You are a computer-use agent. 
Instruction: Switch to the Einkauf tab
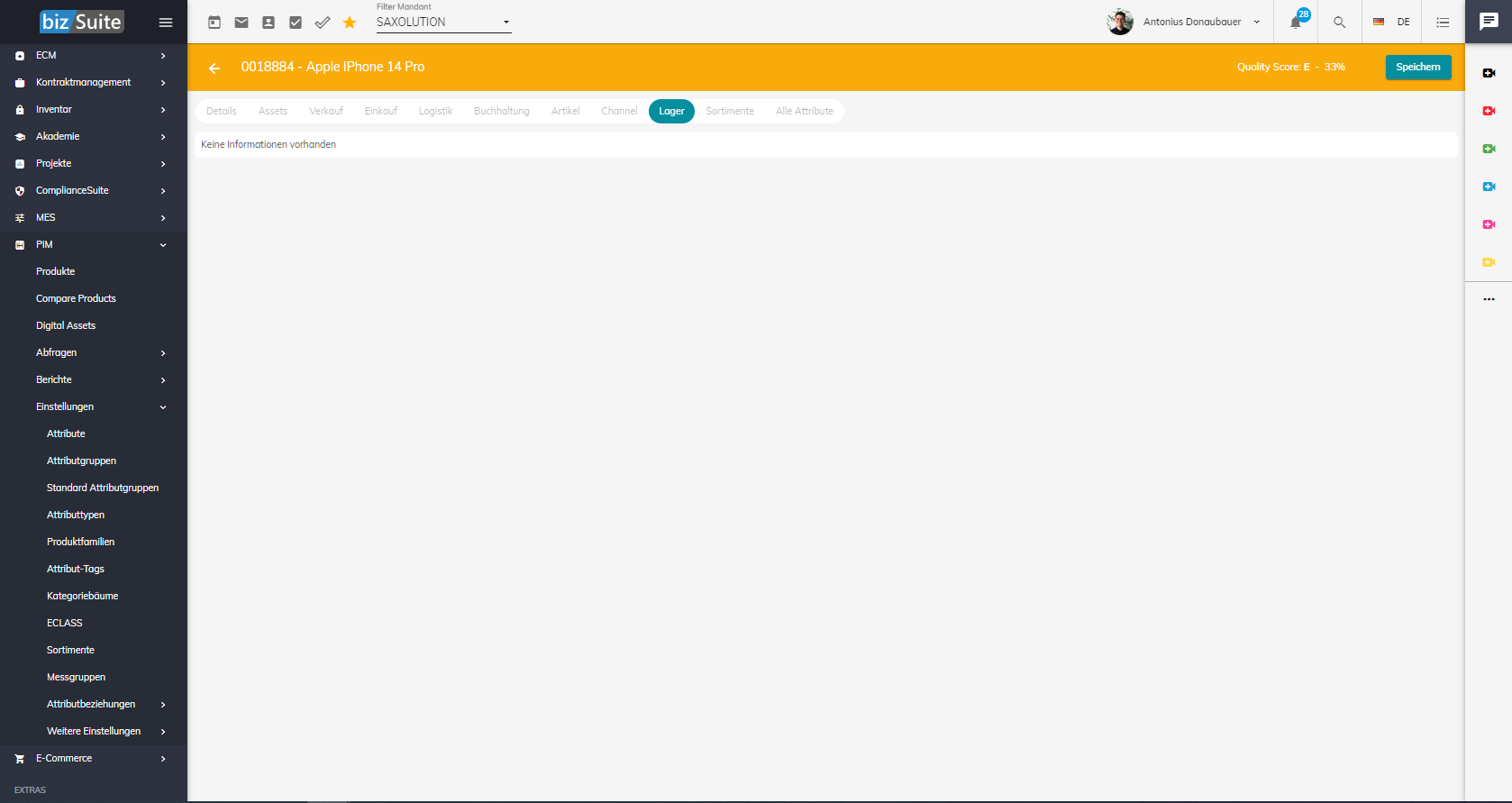pos(381,111)
